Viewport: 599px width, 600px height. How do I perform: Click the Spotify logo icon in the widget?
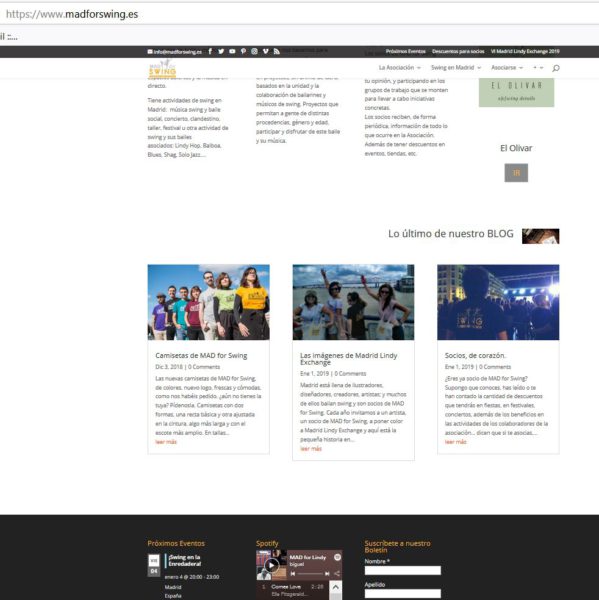[337, 557]
